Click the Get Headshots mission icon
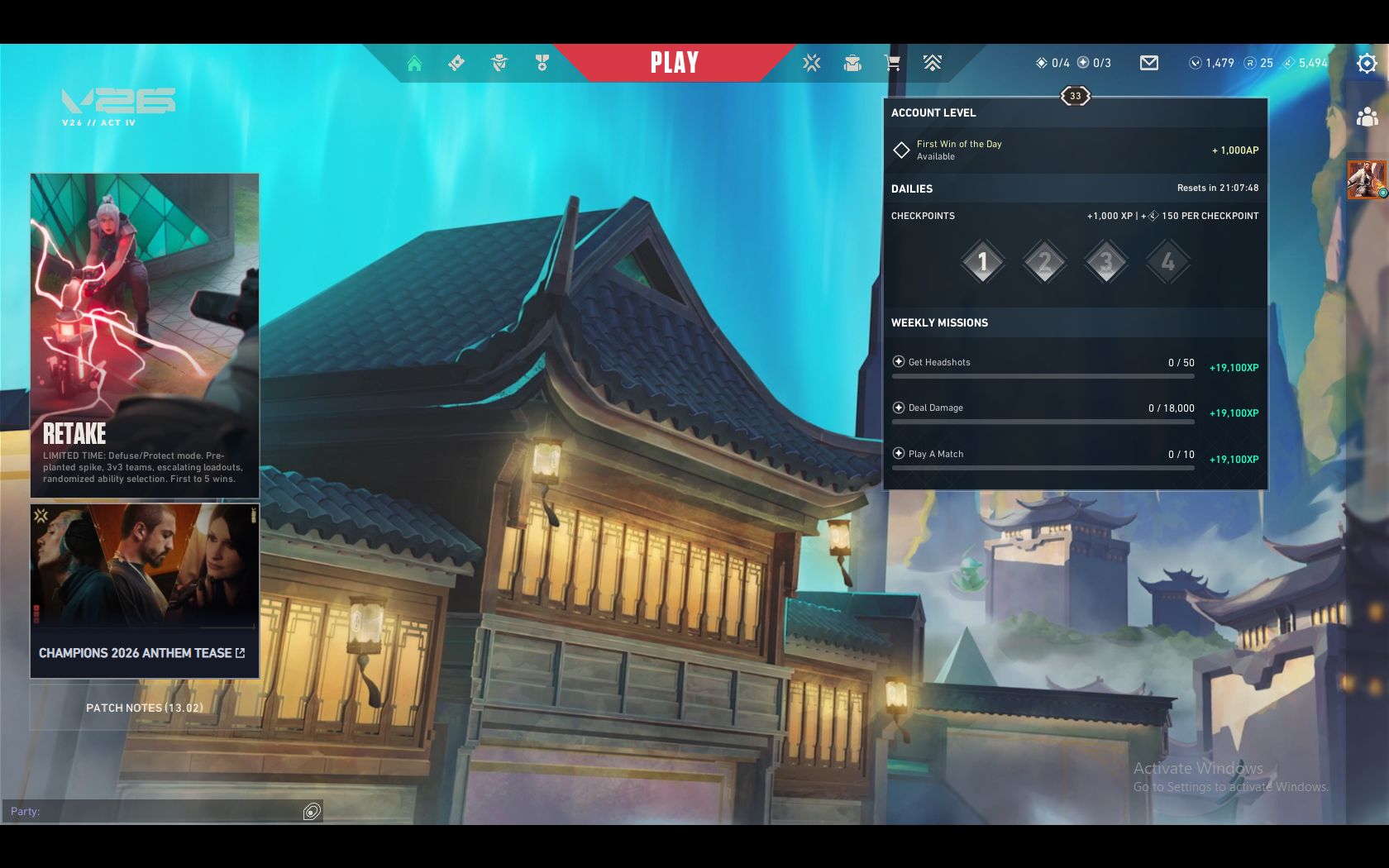Screen dimensions: 1389x868 [899, 361]
